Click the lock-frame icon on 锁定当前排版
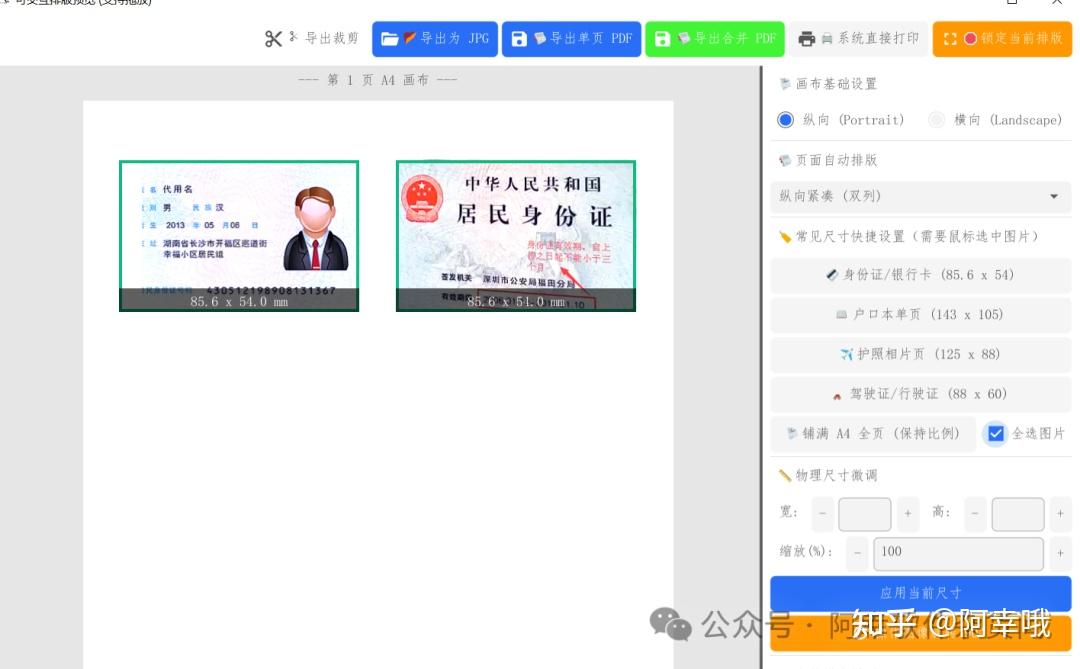This screenshot has width=1080, height=669. click(x=950, y=39)
